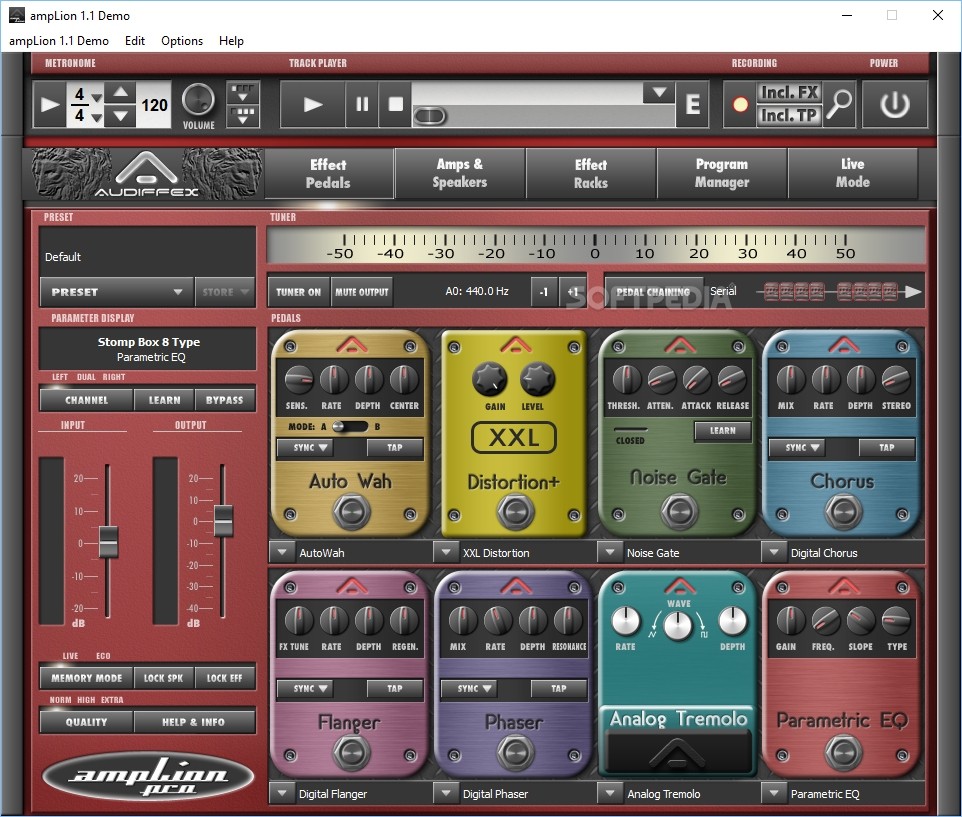Toggle the Power button
The image size is (962, 817).
(x=895, y=104)
